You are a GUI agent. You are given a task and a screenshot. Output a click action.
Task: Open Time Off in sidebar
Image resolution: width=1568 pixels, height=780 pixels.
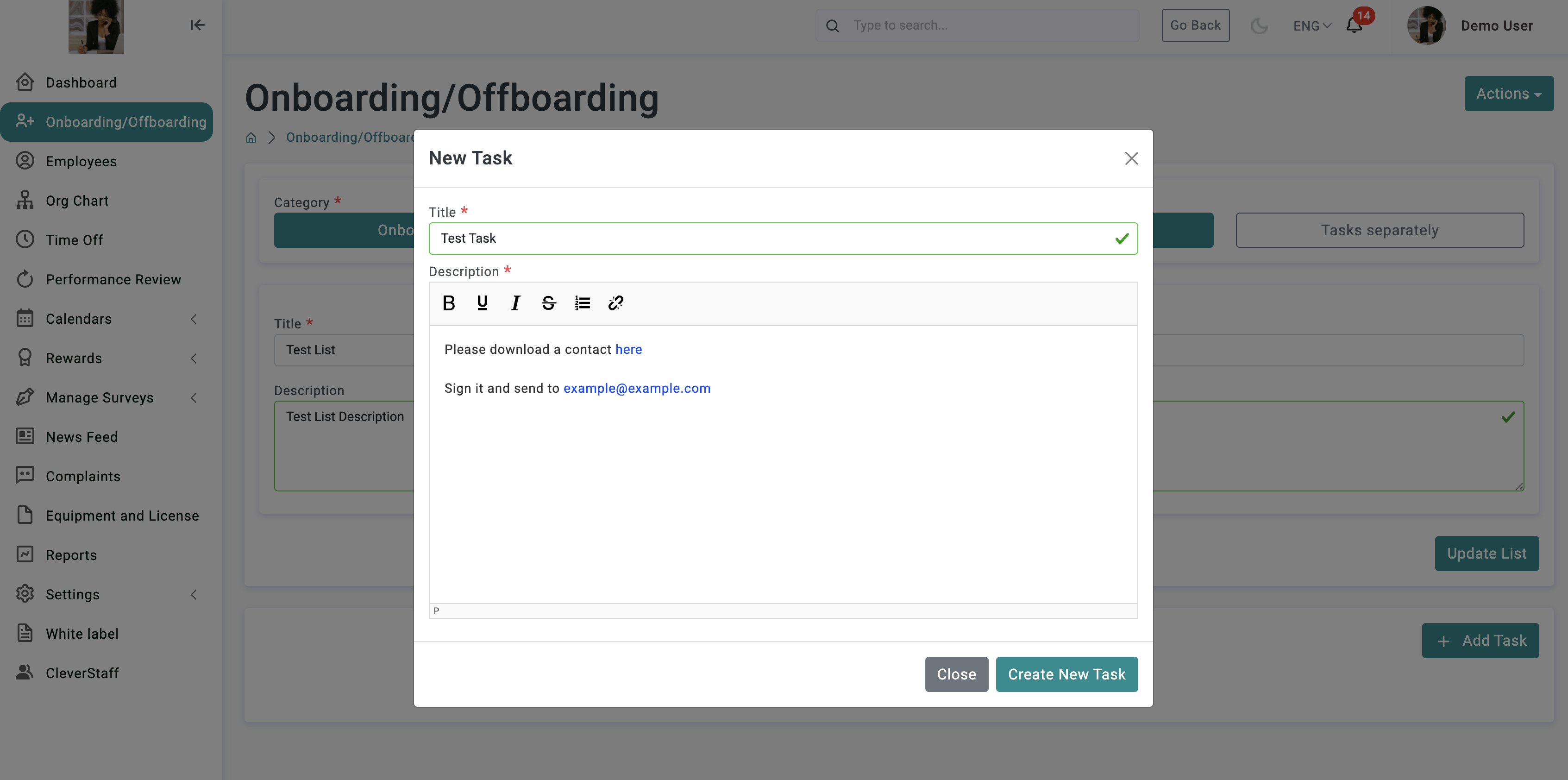click(74, 240)
